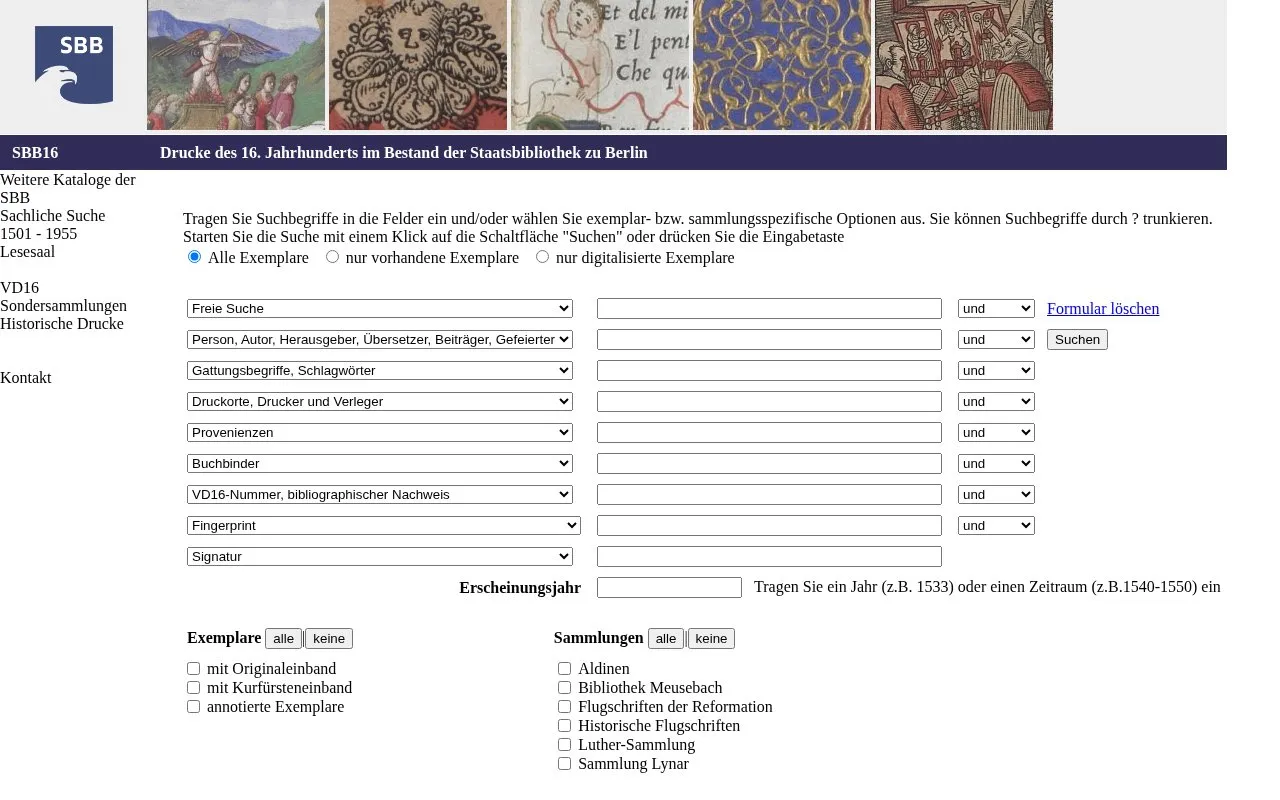Open Sondersammlungen Historische Drucke link
This screenshot has width=1280, height=800.
pos(64,315)
